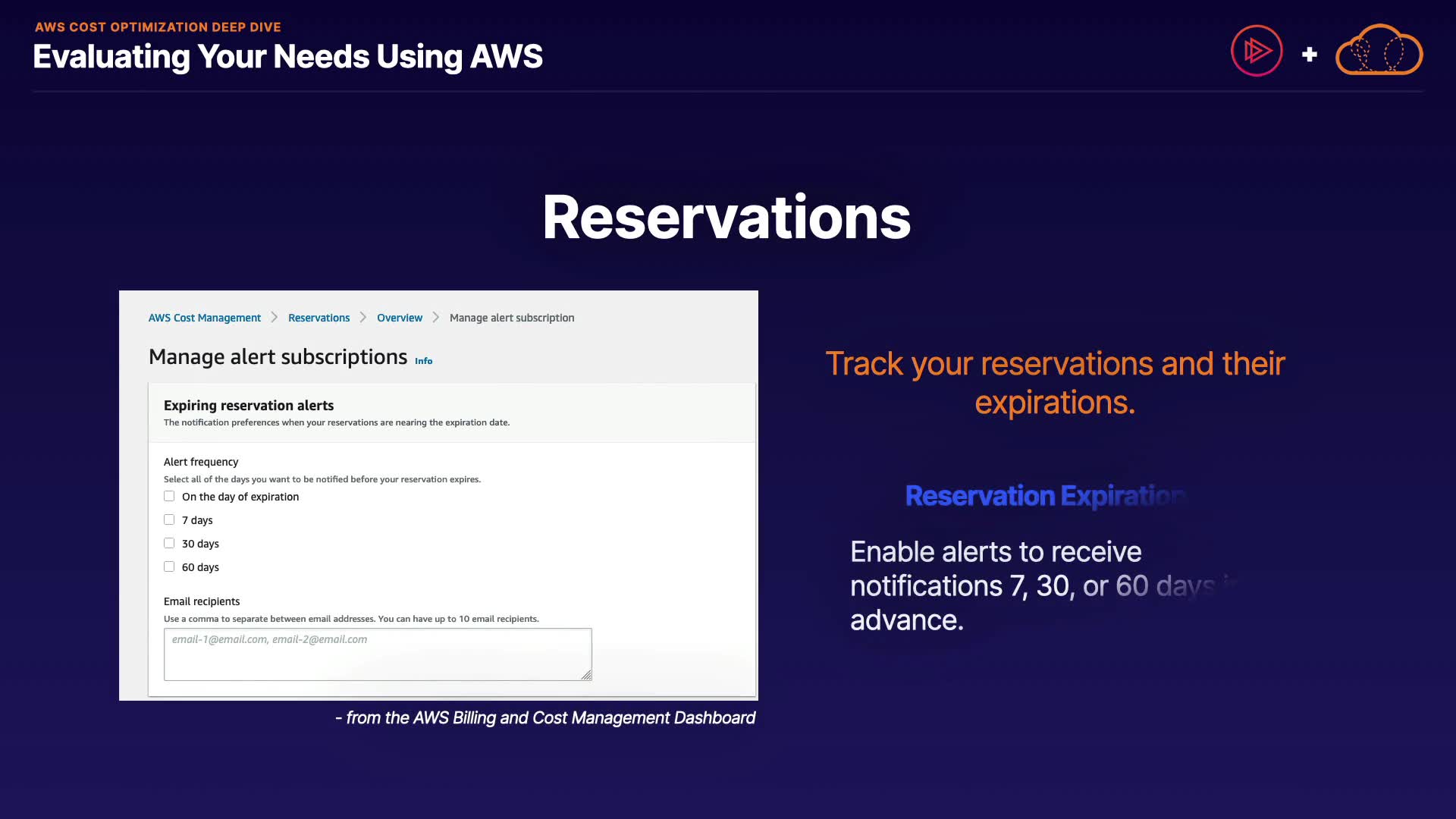
Task: Click the large Reservations slide title
Action: tap(726, 218)
